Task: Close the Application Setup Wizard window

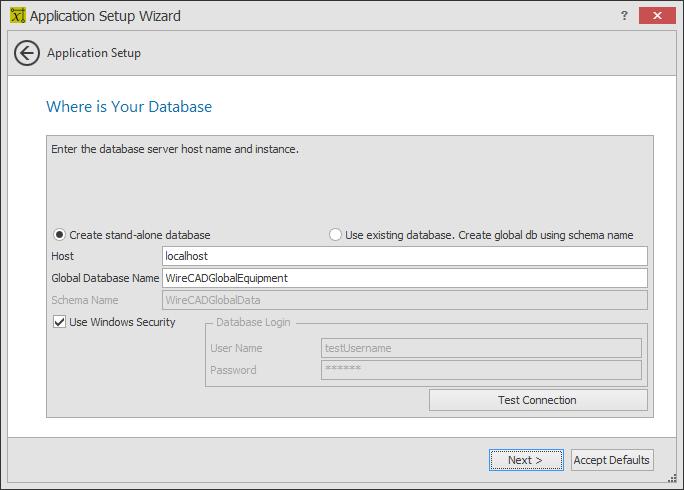Action: pyautogui.click(x=657, y=16)
